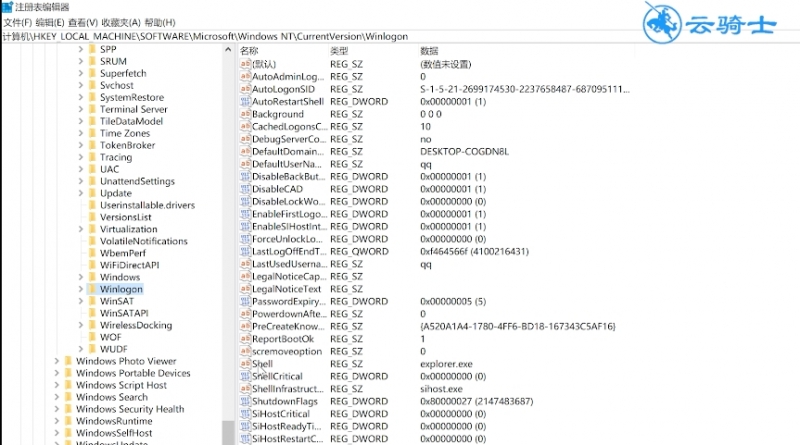The width and height of the screenshot is (800, 445).
Task: Click the DWORD icon of DisableCAD
Action: 245,189
